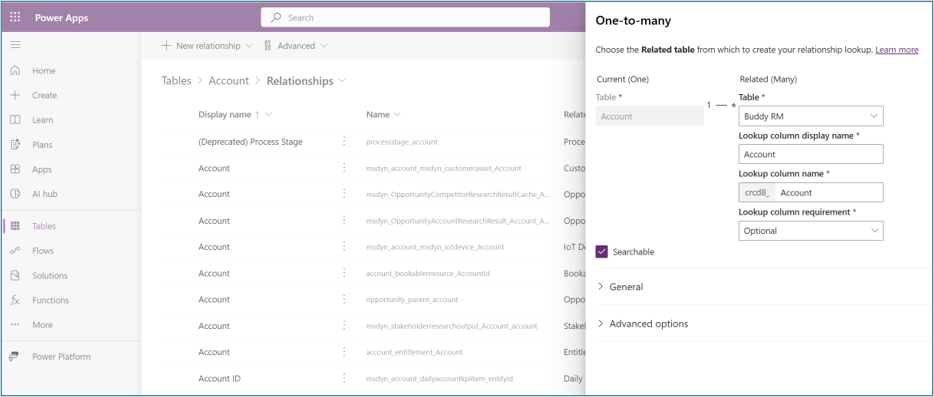
Task: Click the Advanced settings sliders icon
Action: (267, 45)
